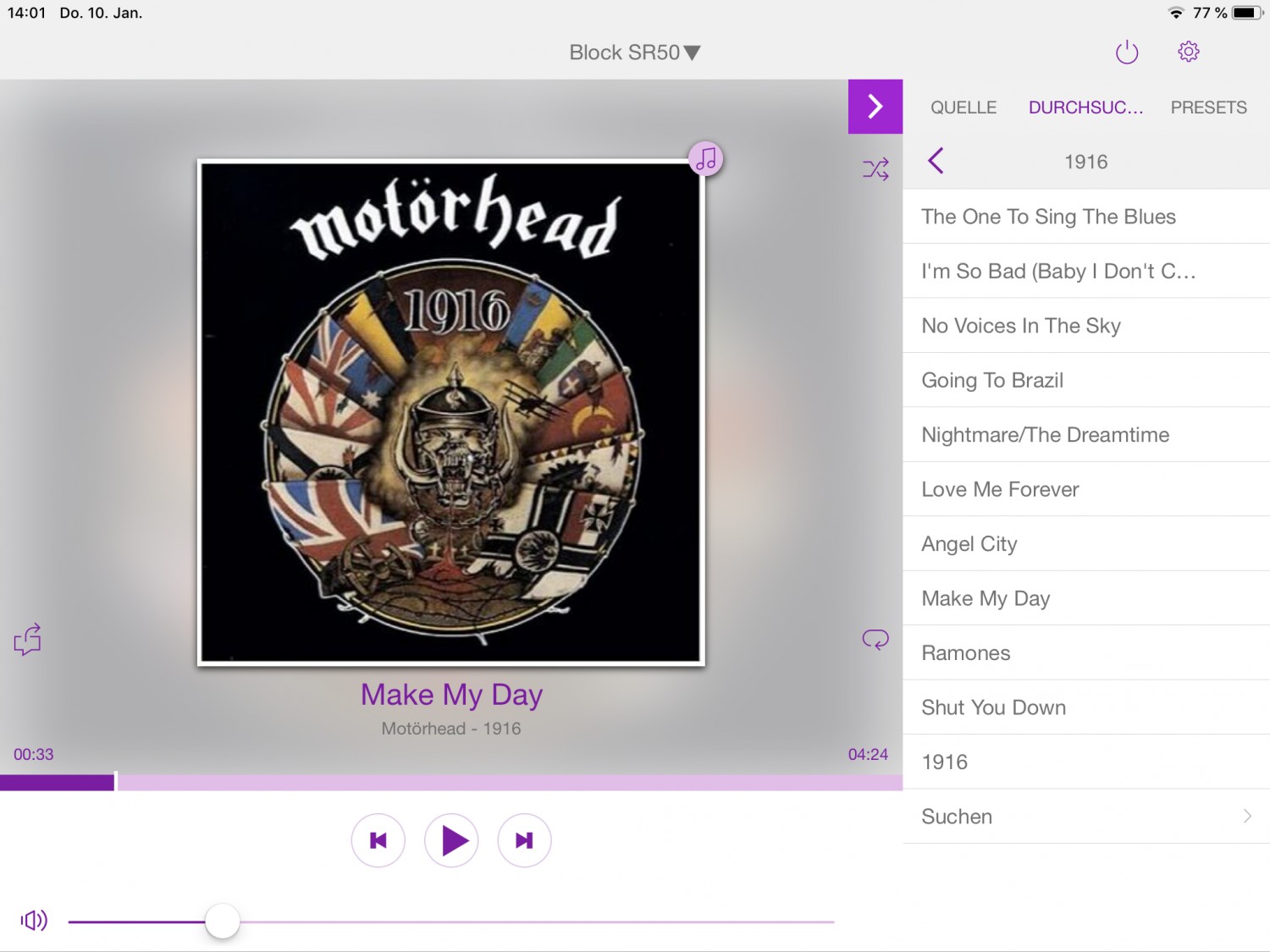Tap the status bar clock 14:01
Image resolution: width=1270 pixels, height=952 pixels.
(x=26, y=13)
